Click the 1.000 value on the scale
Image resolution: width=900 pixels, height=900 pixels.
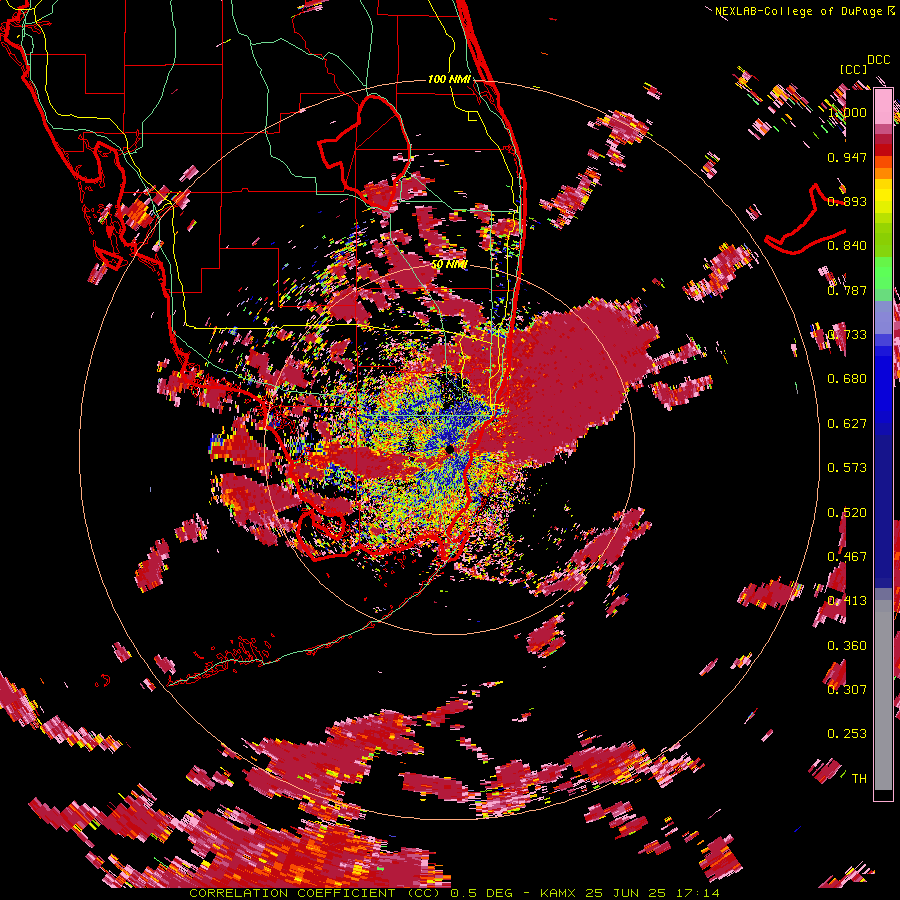[847, 112]
